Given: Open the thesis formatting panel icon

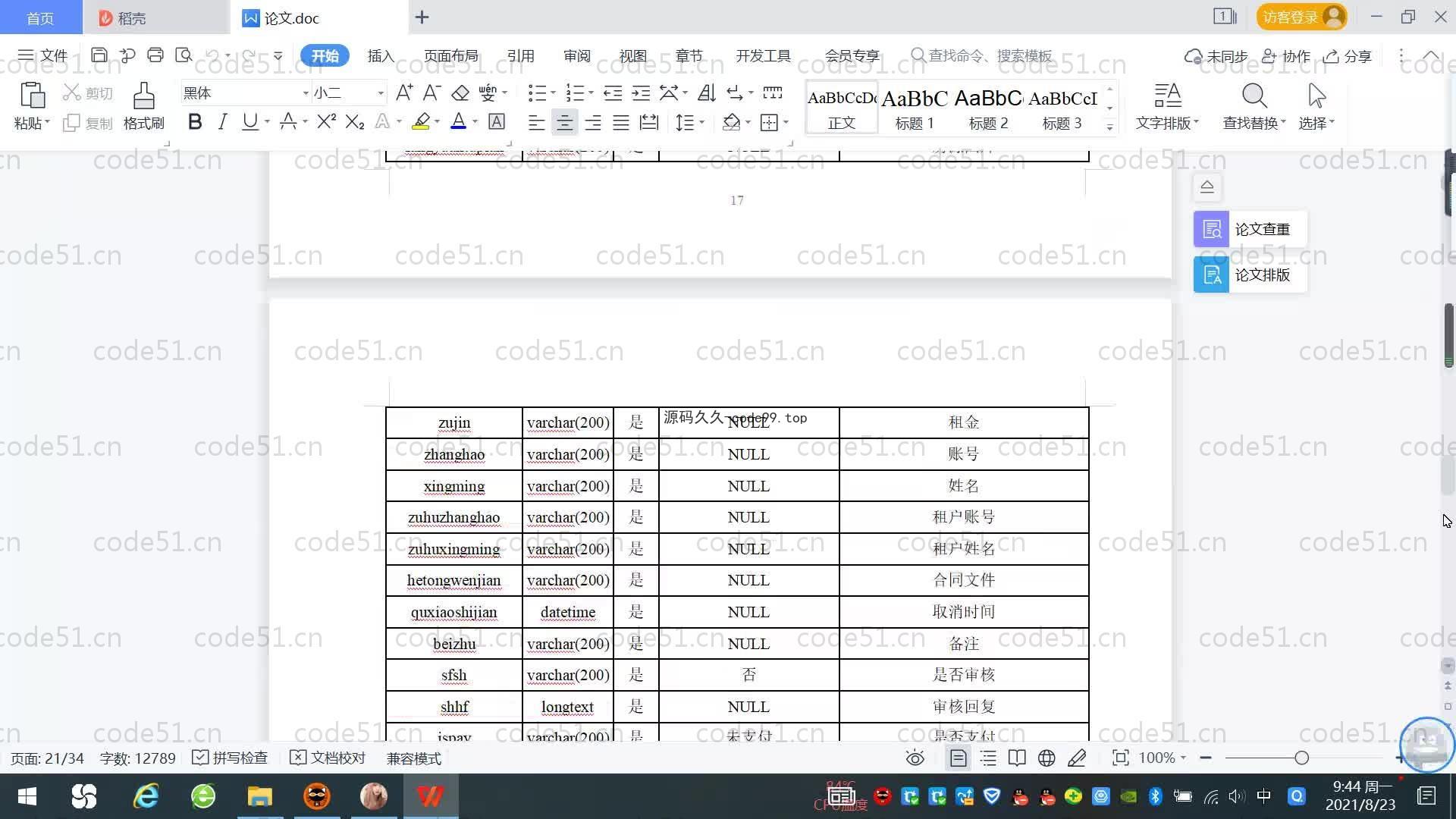Looking at the screenshot, I should tap(1211, 275).
